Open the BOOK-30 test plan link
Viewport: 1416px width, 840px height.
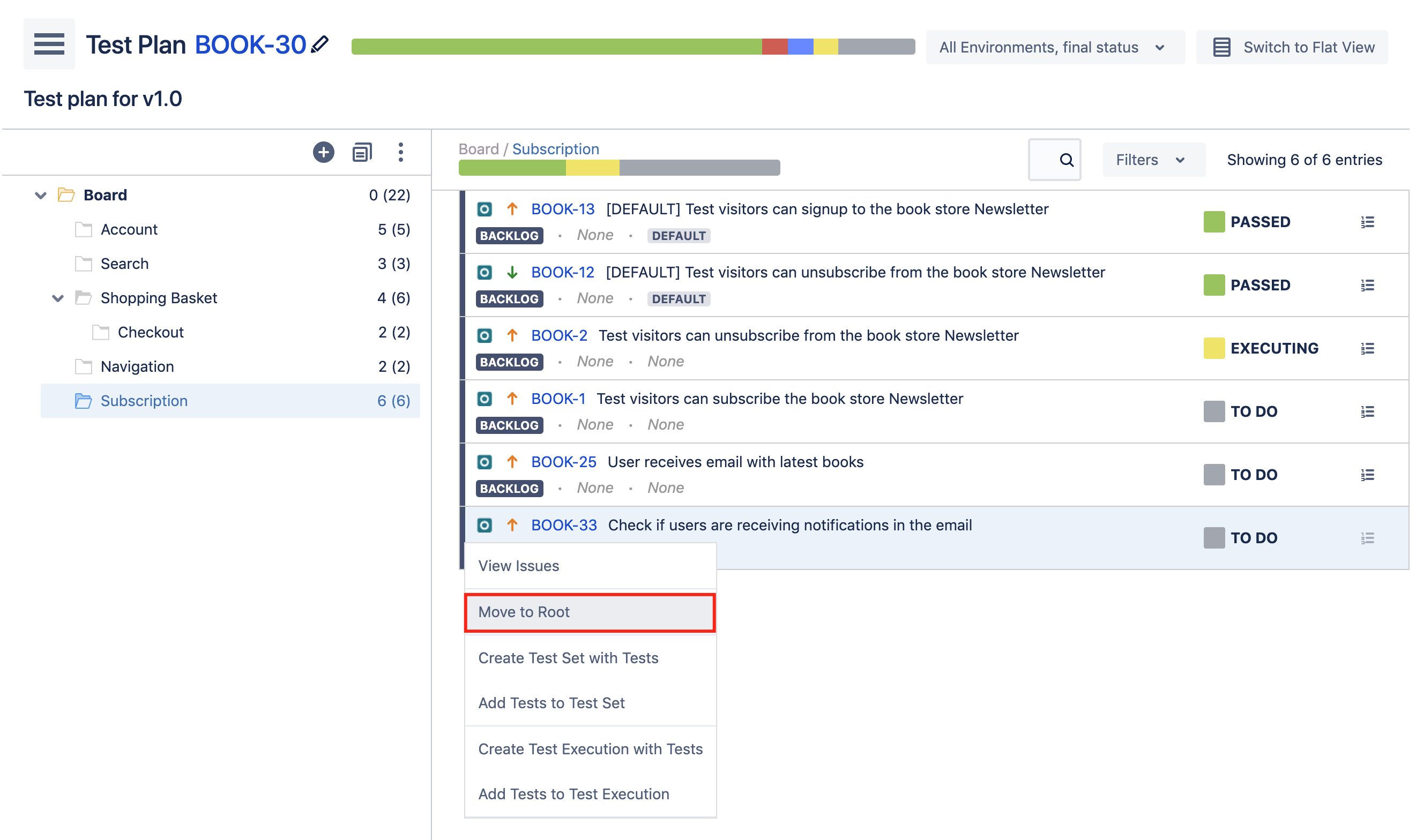pyautogui.click(x=250, y=44)
